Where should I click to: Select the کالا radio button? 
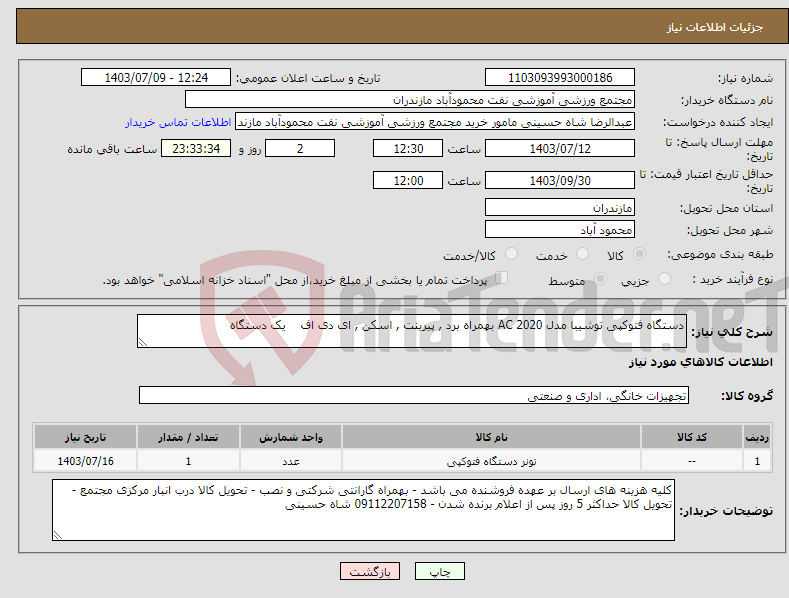640,254
